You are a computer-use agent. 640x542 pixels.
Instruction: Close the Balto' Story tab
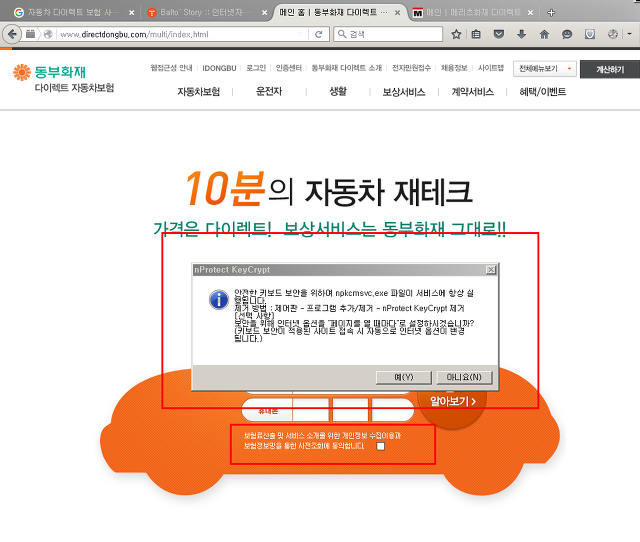pyautogui.click(x=264, y=13)
